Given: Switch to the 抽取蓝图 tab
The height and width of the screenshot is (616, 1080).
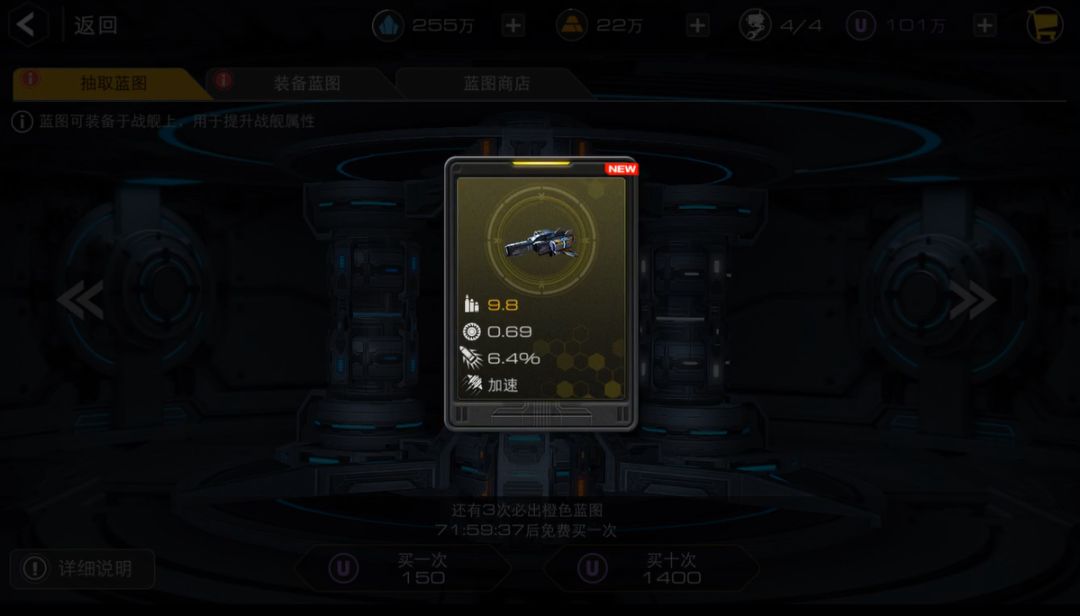Looking at the screenshot, I should pyautogui.click(x=112, y=83).
